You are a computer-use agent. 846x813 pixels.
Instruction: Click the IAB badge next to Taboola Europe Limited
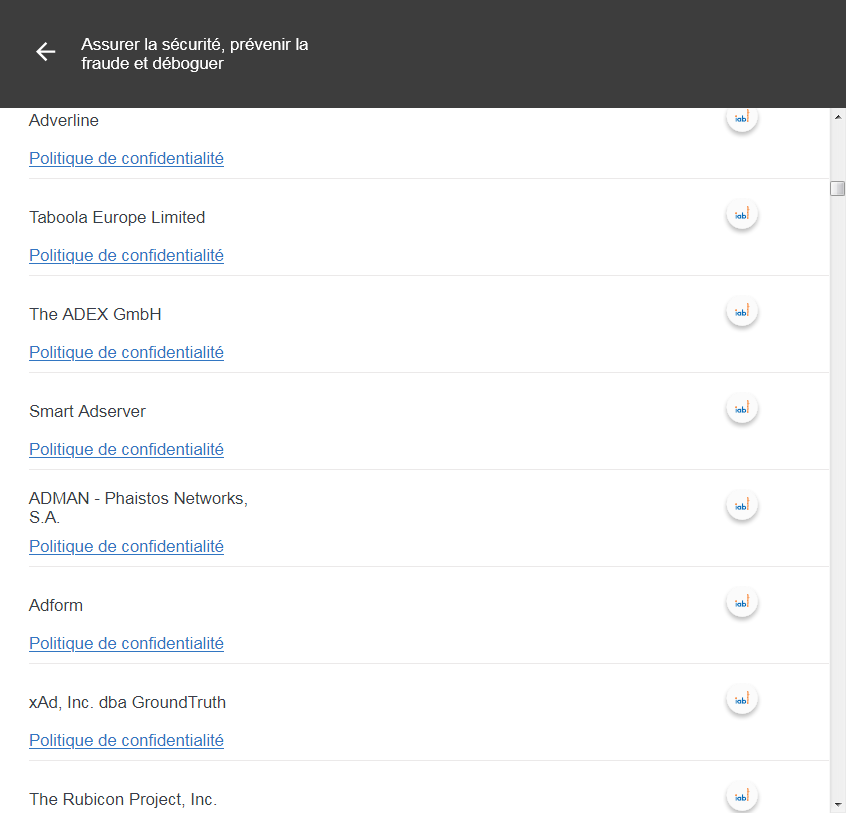741,215
